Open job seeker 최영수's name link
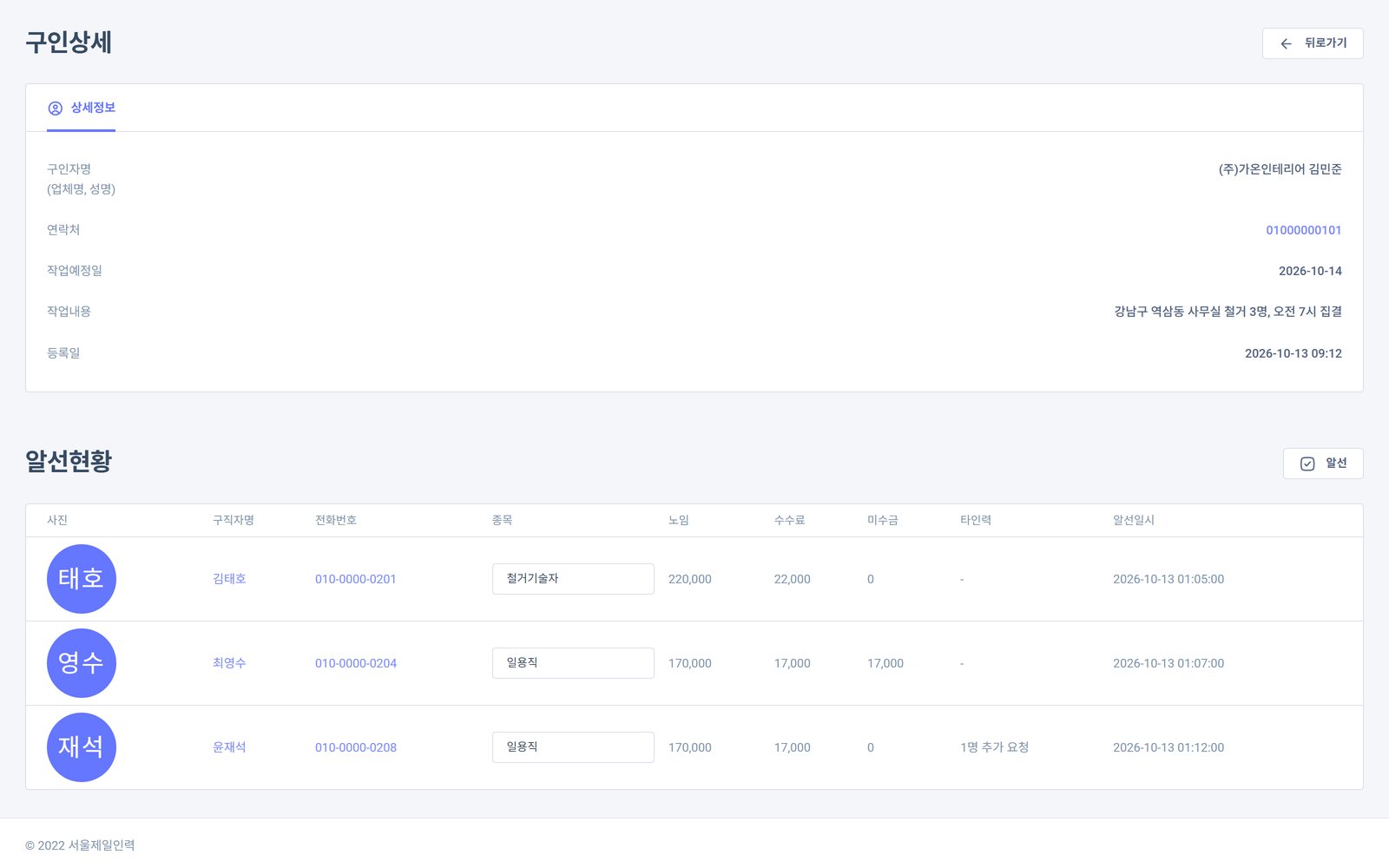This screenshot has width=1389, height=868. pos(229,663)
